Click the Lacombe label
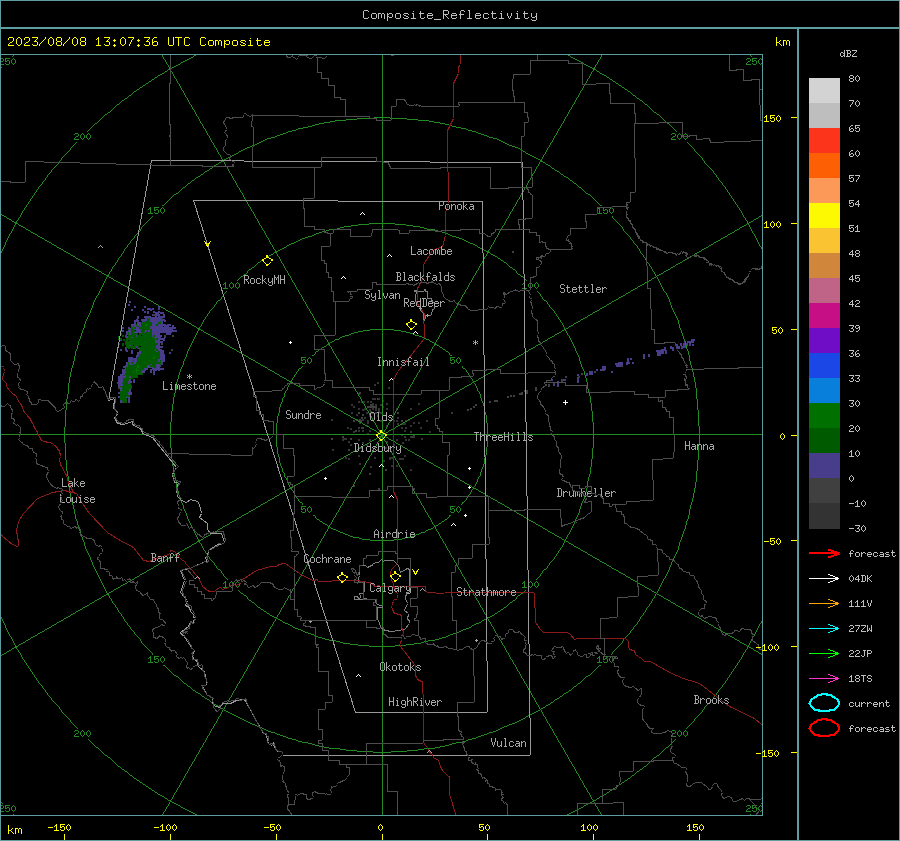The height and width of the screenshot is (841, 900). click(431, 251)
